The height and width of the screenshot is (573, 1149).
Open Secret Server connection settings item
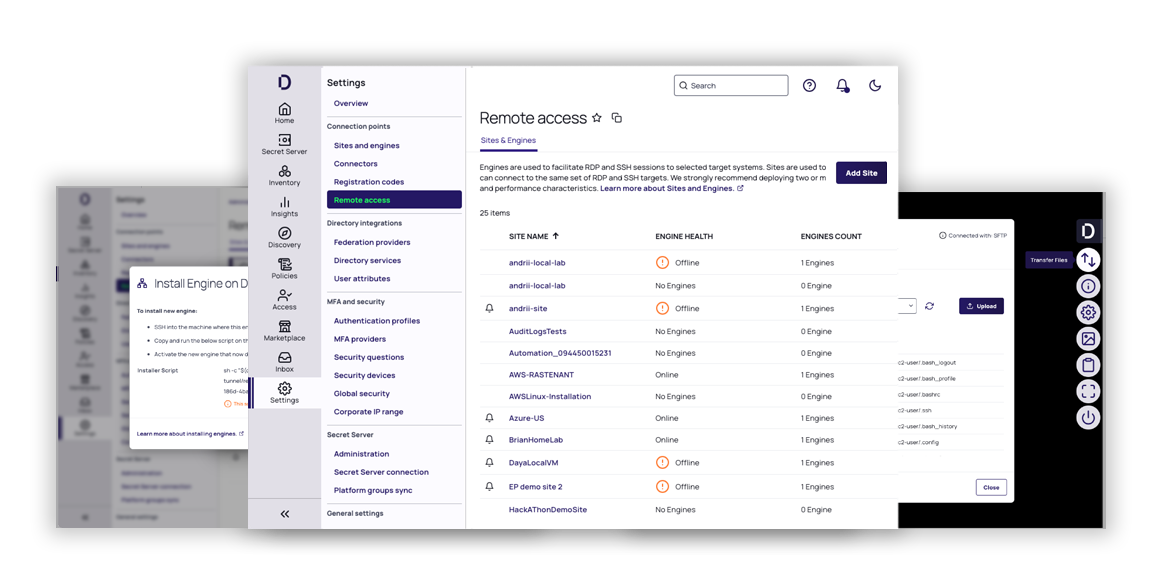(x=381, y=472)
